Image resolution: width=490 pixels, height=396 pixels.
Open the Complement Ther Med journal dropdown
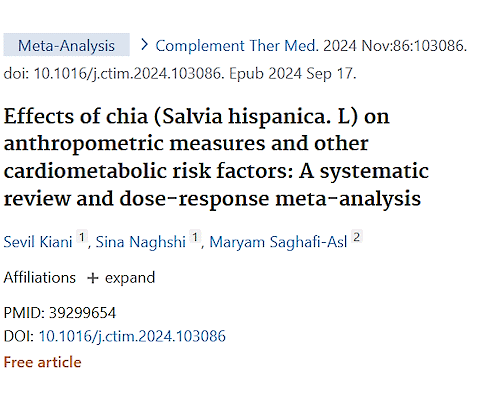(x=235, y=45)
